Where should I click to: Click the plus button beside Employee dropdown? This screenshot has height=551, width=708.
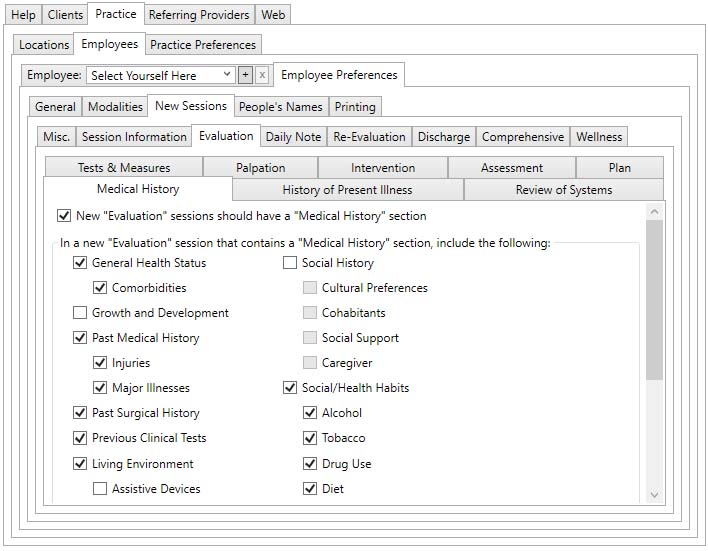245,75
